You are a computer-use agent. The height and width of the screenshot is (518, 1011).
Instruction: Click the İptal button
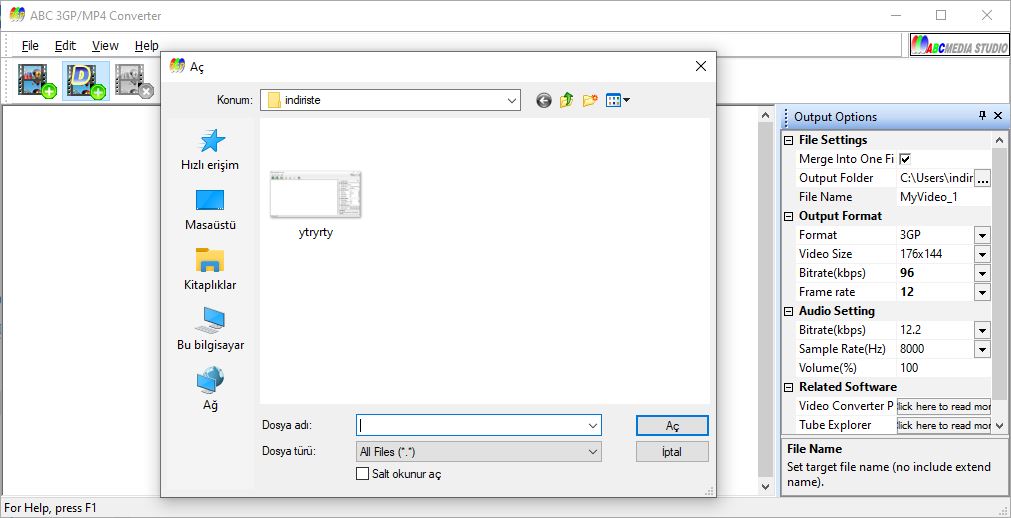pyautogui.click(x=672, y=452)
